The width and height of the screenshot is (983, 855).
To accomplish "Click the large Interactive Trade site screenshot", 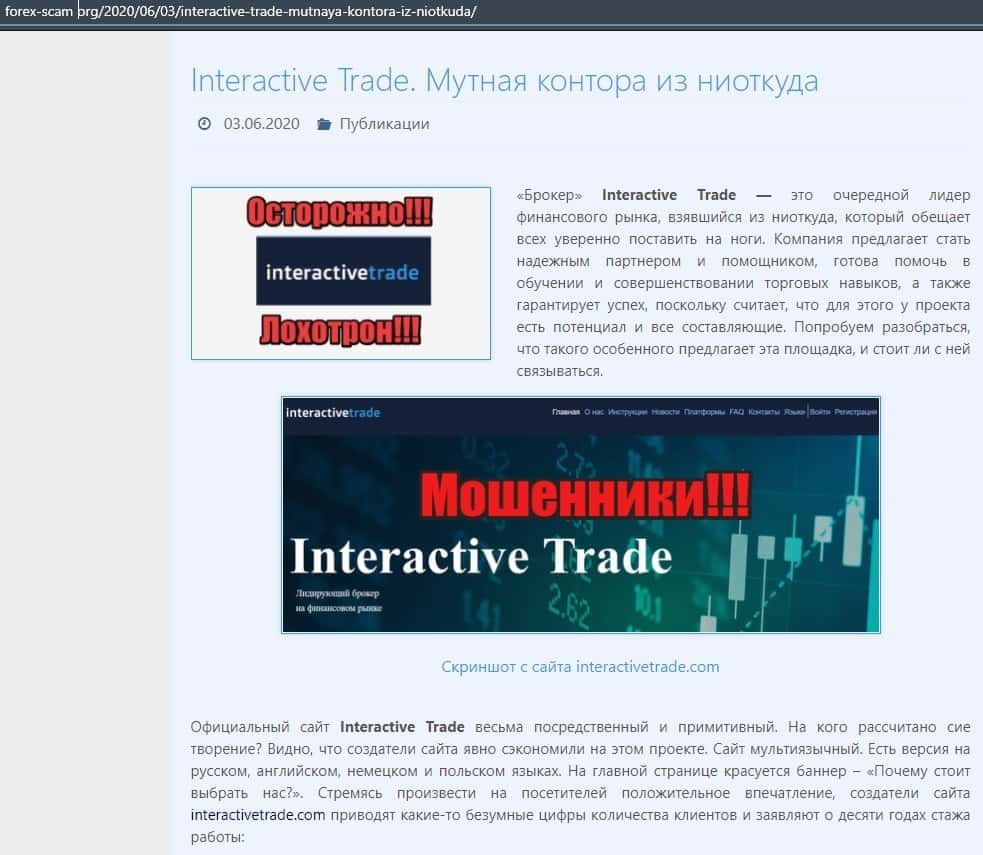I will pos(581,515).
